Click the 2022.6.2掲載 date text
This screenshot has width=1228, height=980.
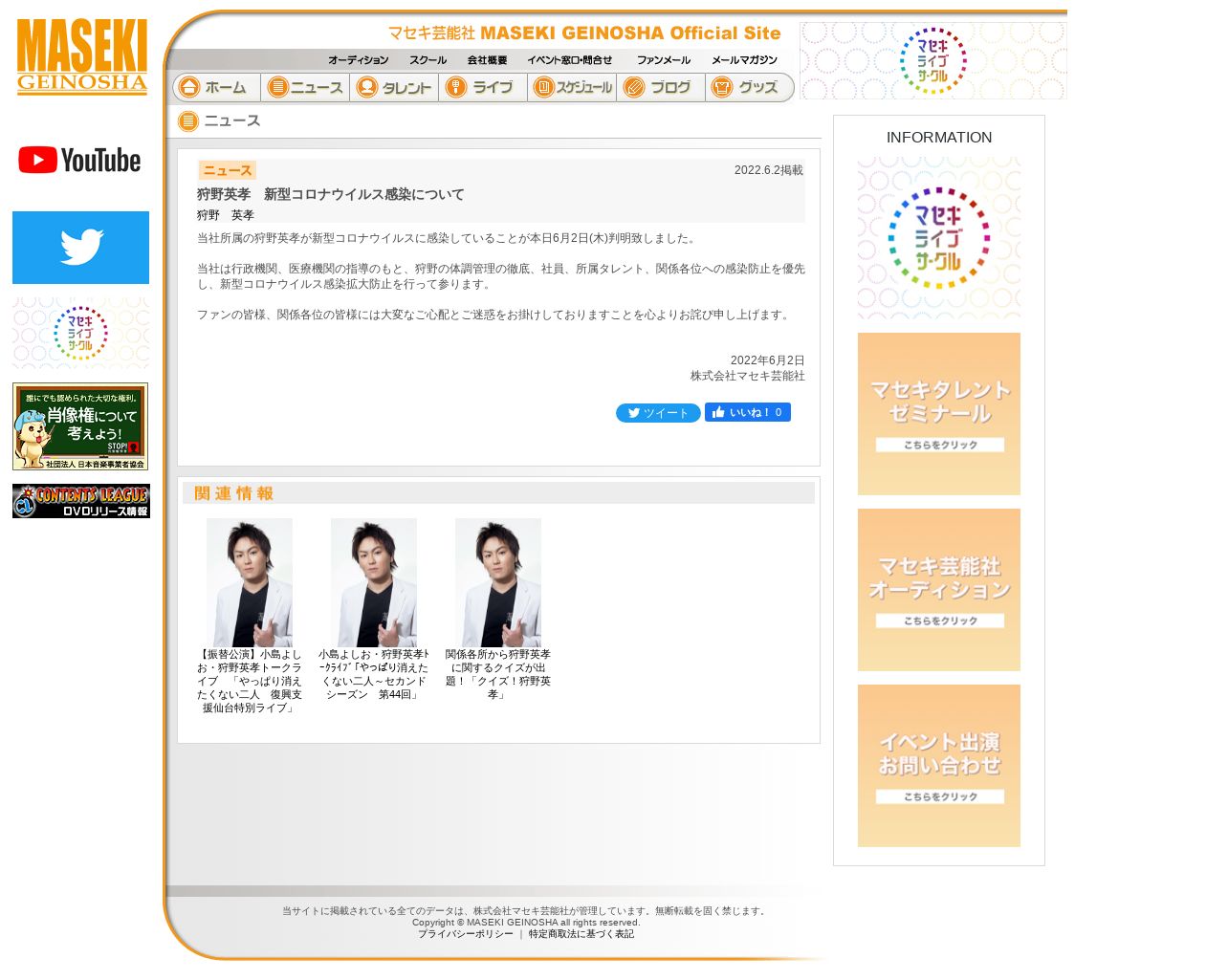(769, 170)
